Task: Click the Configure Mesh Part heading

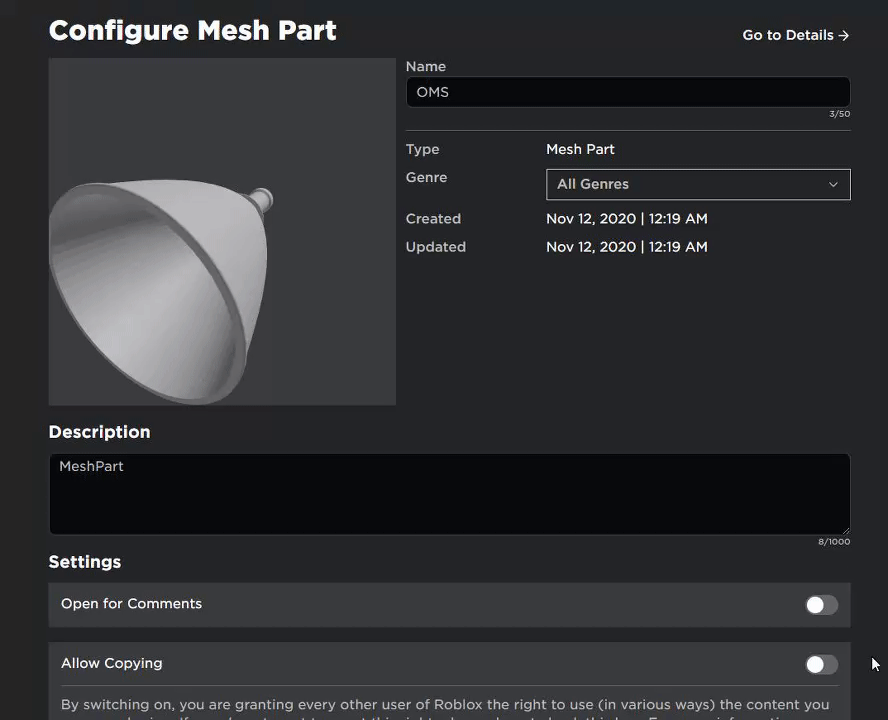Action: tap(193, 31)
